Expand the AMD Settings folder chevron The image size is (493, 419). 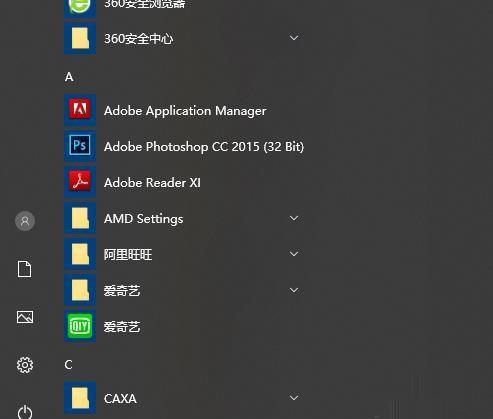(294, 218)
